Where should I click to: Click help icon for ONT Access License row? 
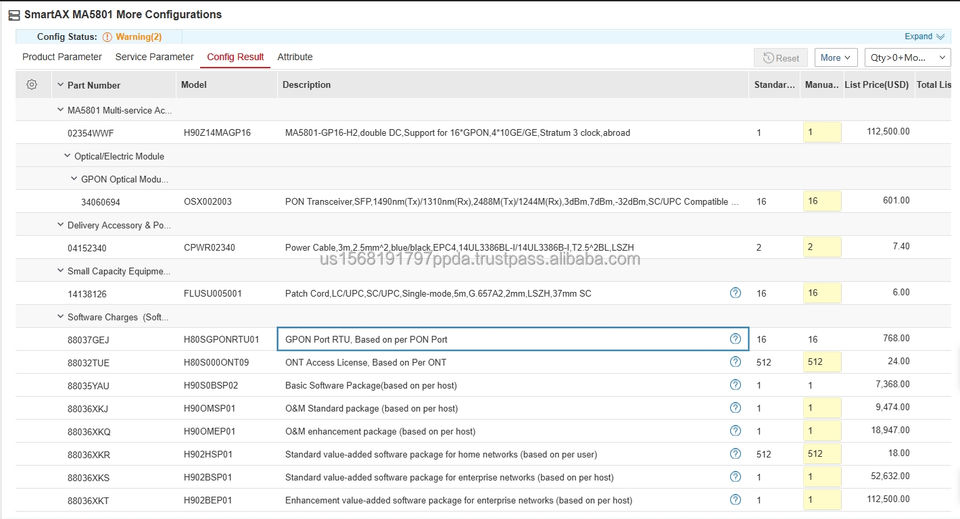click(x=735, y=362)
